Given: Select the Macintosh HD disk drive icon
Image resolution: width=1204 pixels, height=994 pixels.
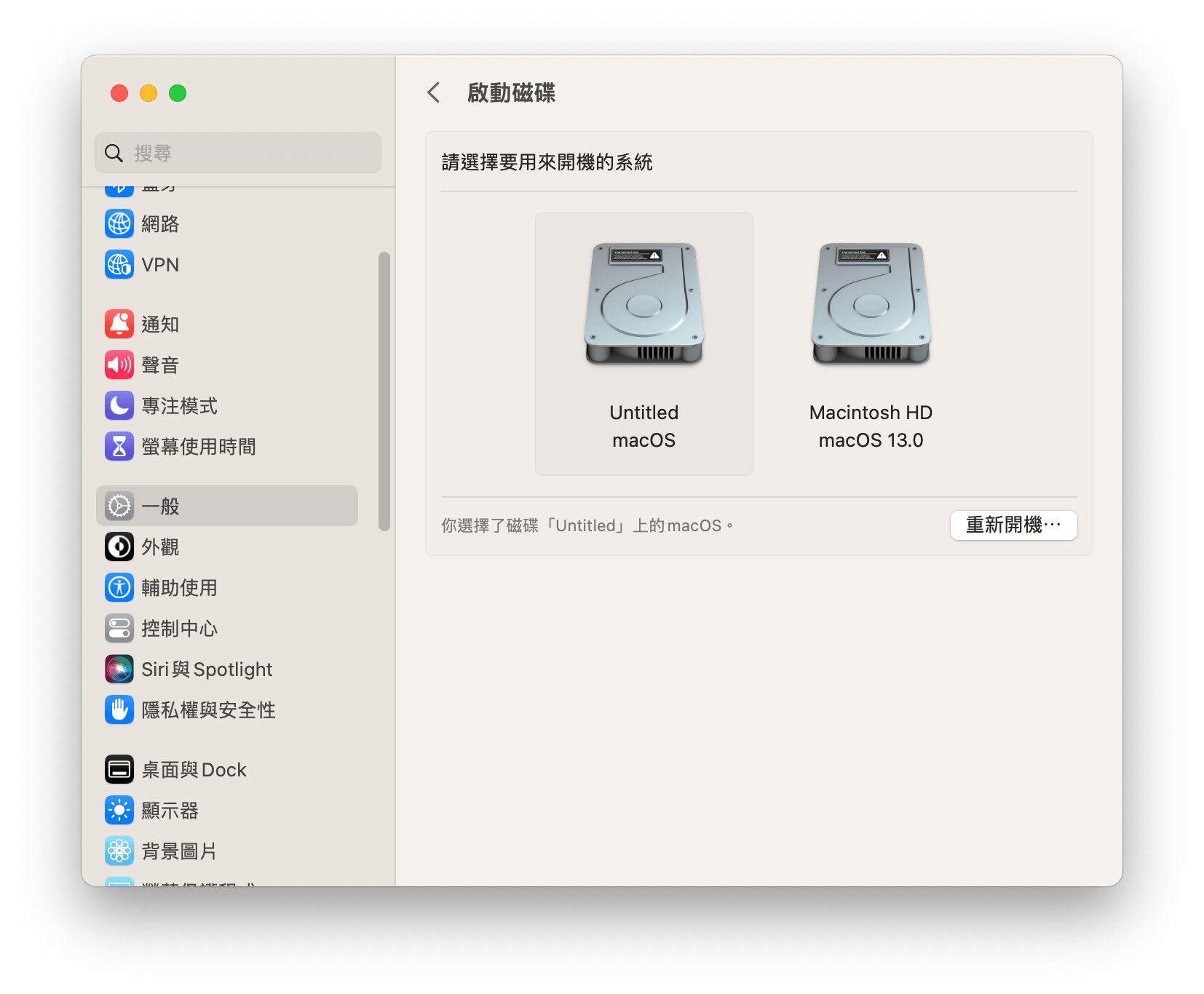Looking at the screenshot, I should pos(871,304).
